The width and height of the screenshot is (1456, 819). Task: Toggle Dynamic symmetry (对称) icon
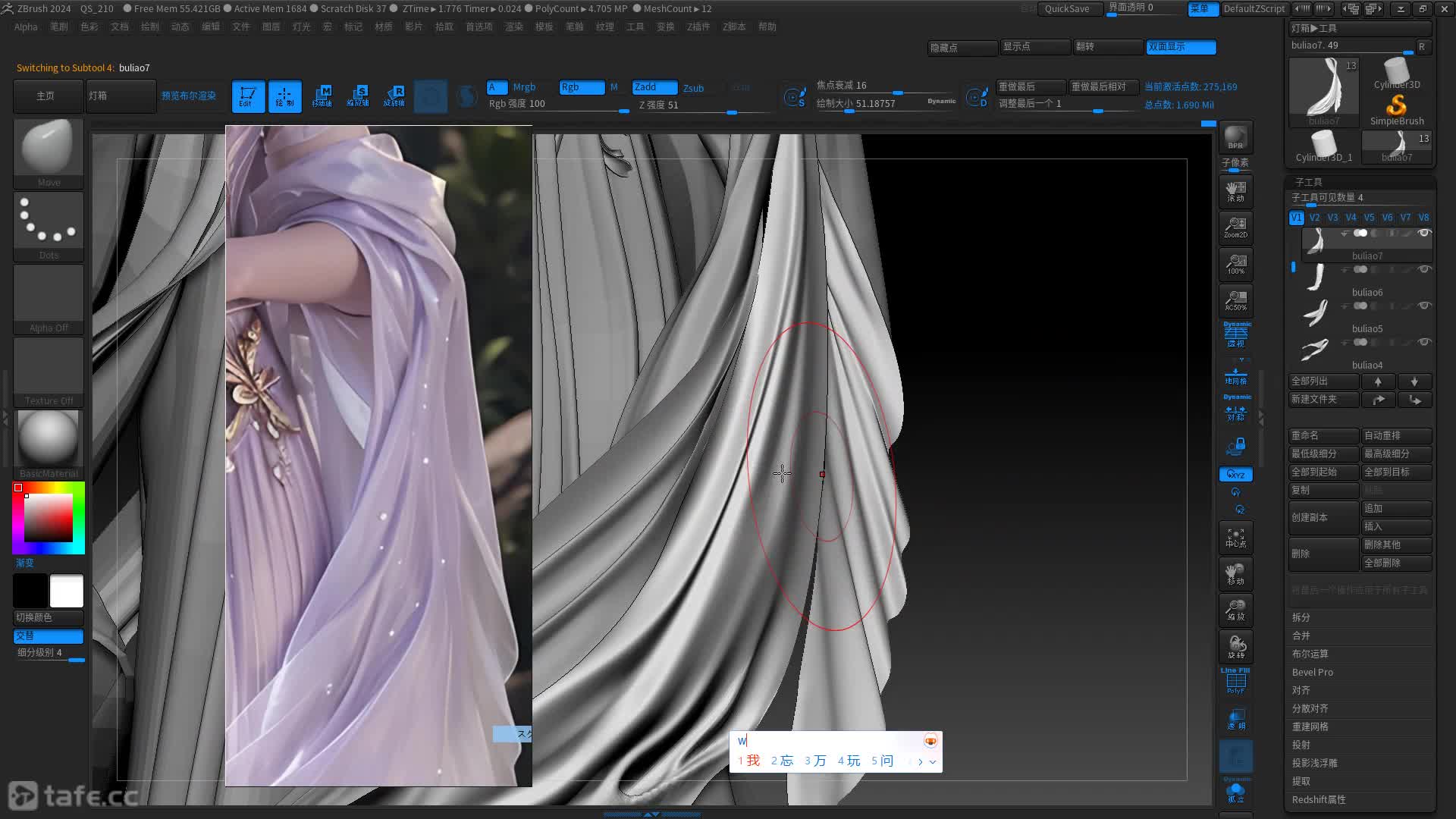1235,409
